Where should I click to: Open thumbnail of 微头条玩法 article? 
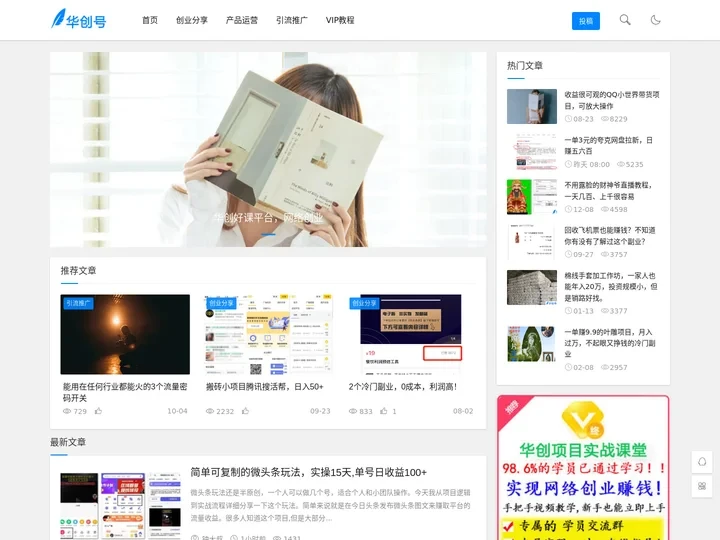click(x=120, y=505)
